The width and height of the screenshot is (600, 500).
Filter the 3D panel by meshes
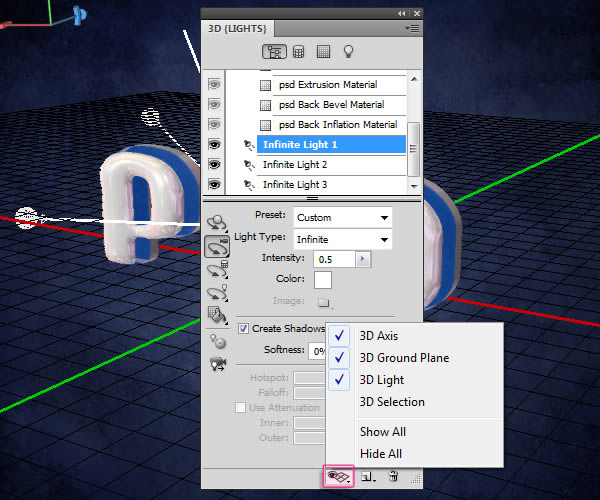point(297,51)
